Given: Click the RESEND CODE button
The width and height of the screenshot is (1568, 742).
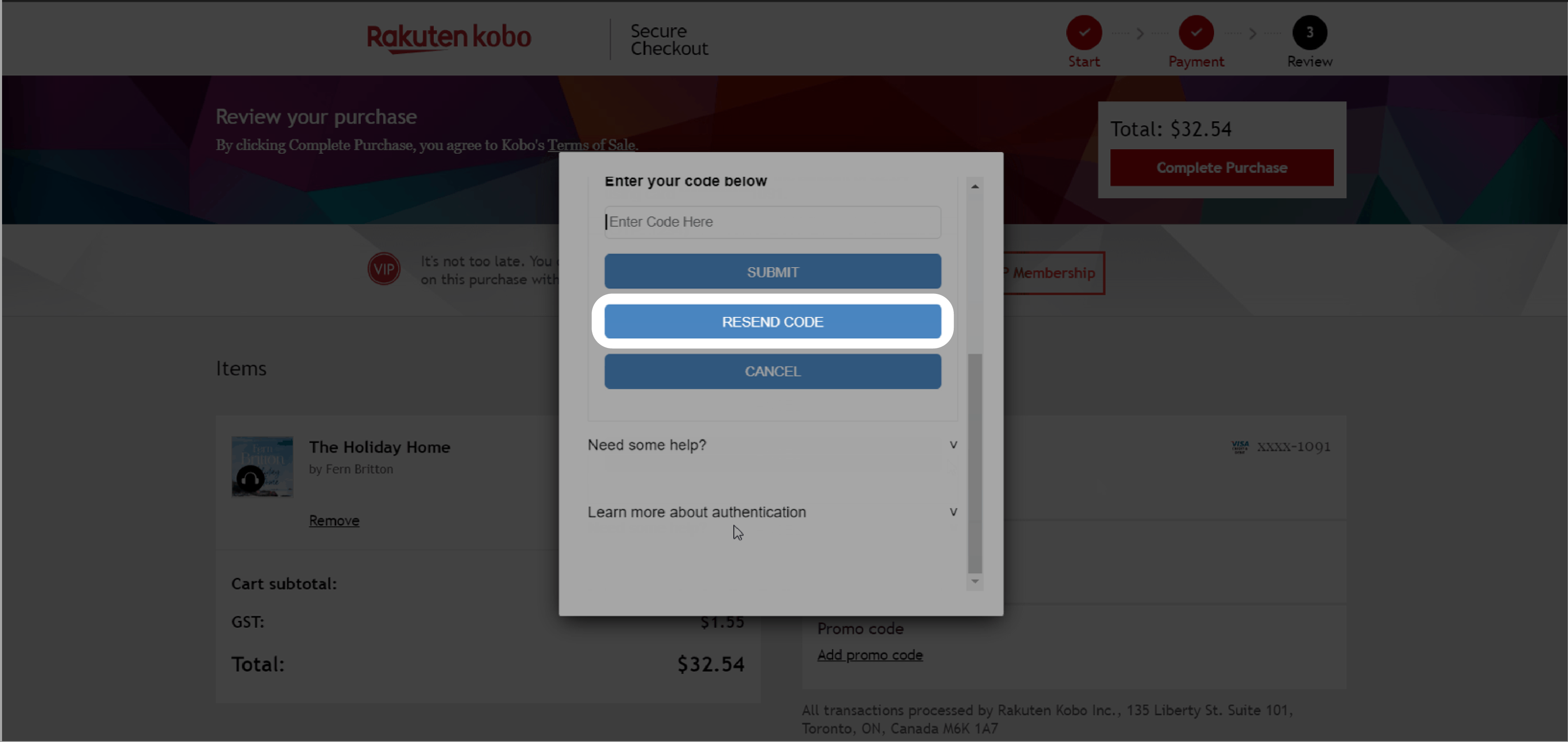Looking at the screenshot, I should [x=772, y=321].
